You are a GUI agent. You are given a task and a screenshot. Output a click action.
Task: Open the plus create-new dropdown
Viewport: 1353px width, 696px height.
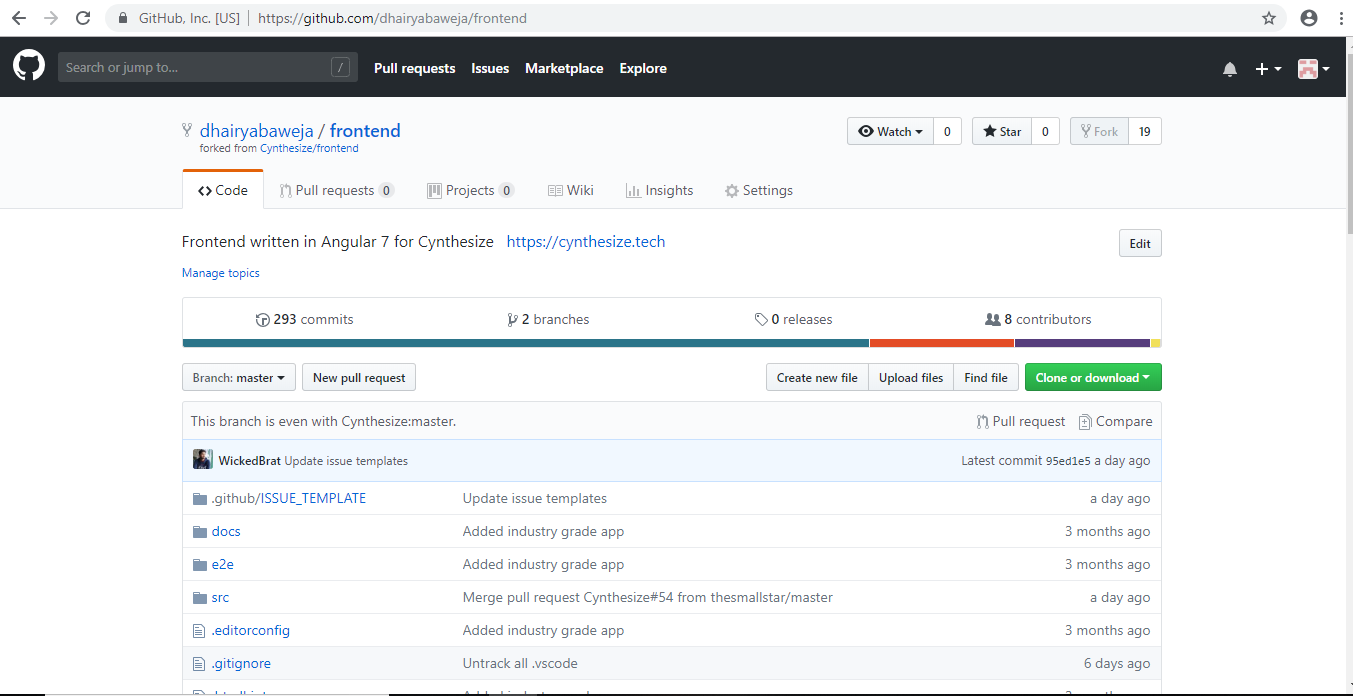click(x=1268, y=69)
